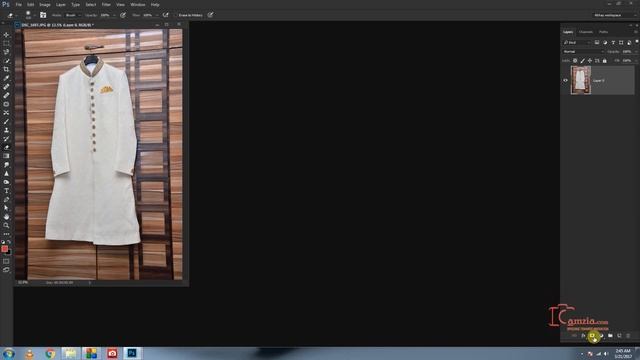Toggle lock position icon
Screen dimensions: 640x360
590,60
